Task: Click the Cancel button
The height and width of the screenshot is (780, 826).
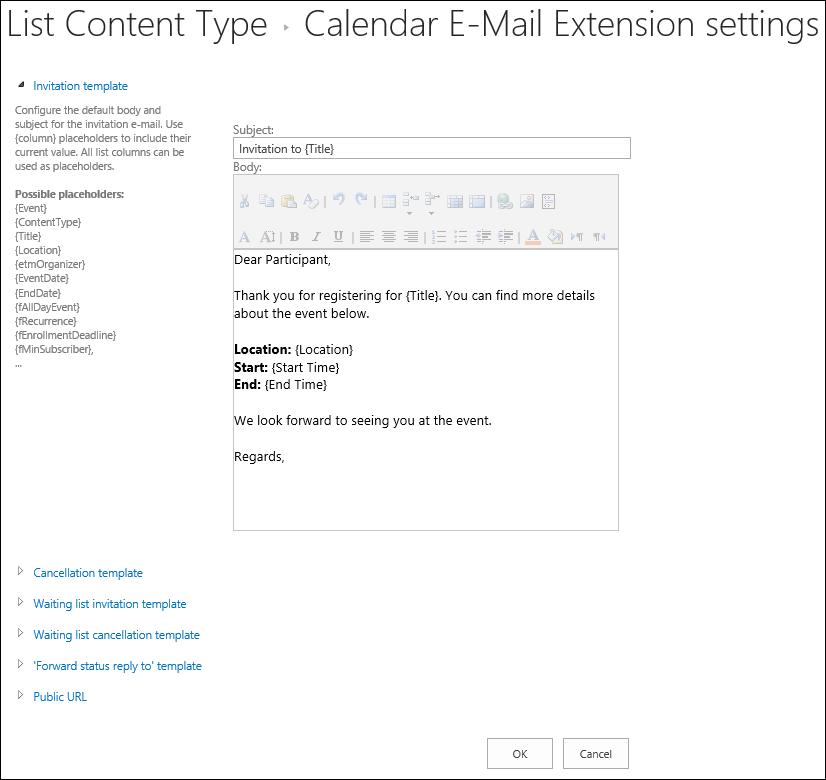Action: [x=596, y=754]
